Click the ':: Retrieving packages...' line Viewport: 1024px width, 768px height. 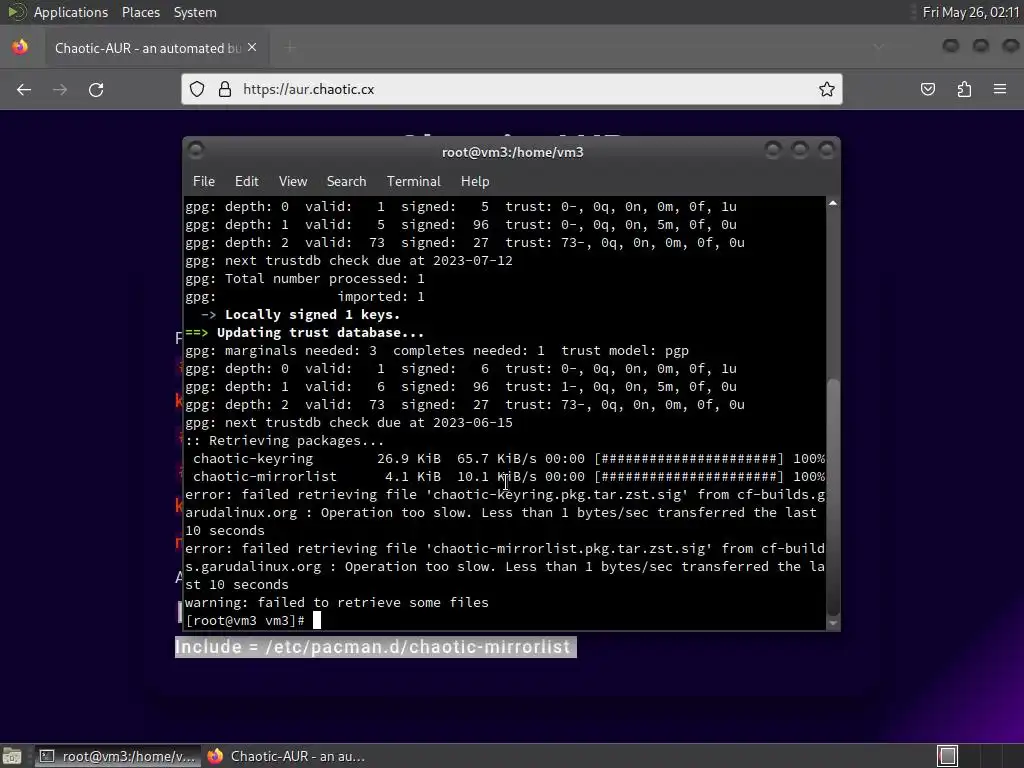(285, 441)
